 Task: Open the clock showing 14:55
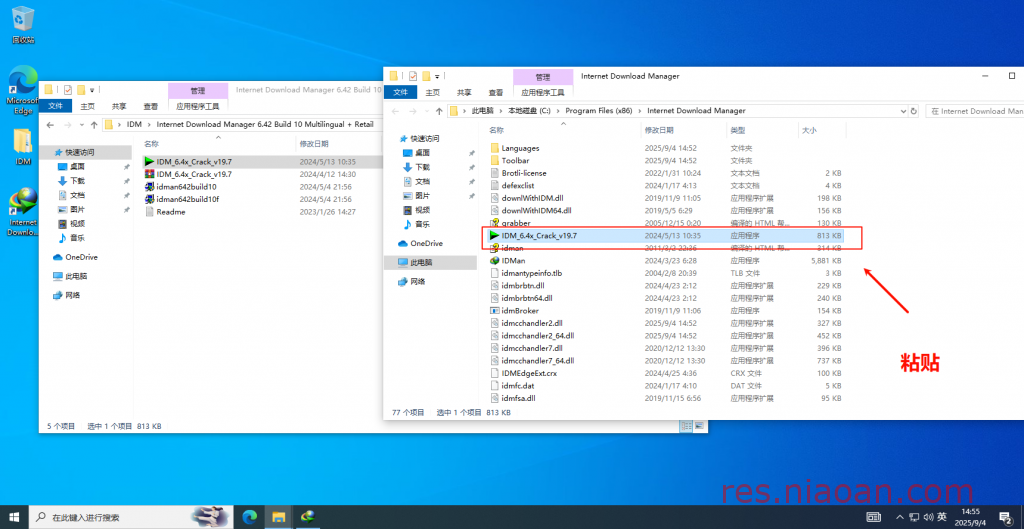(969, 517)
